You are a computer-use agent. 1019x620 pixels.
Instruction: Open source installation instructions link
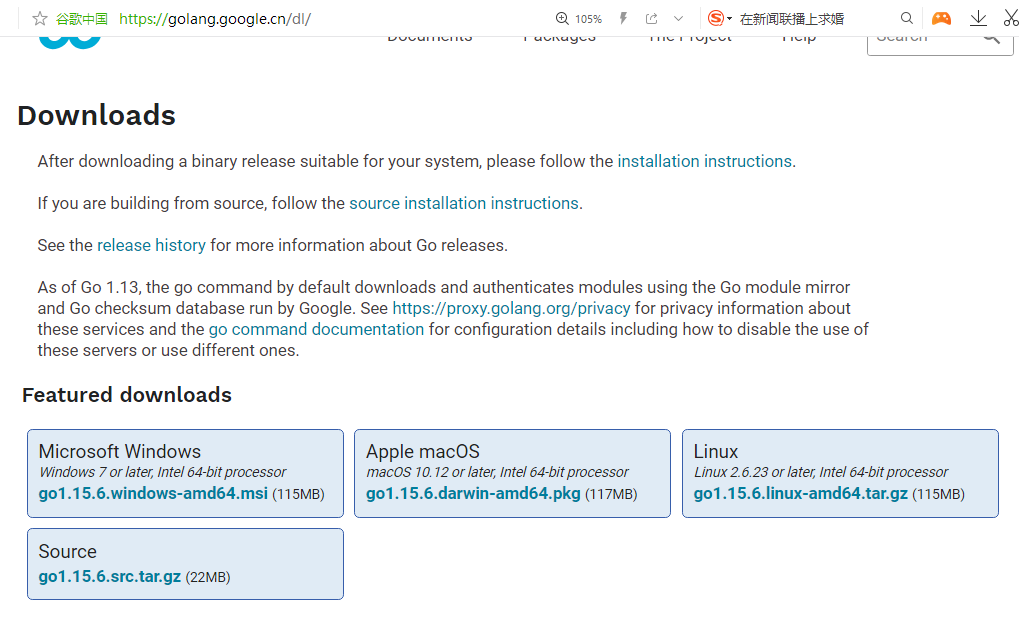(464, 203)
